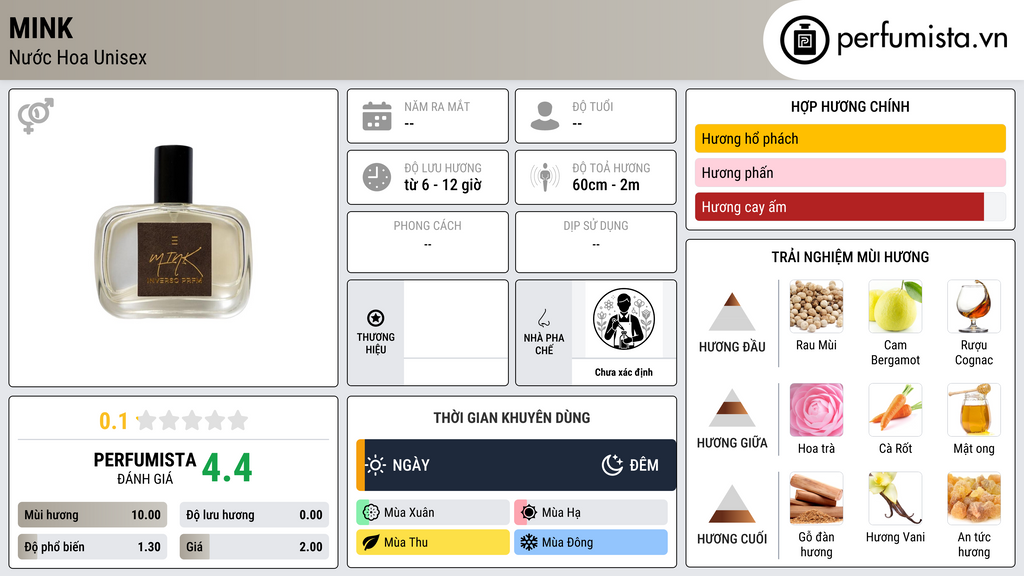
Task: Click the 60cm - 2m value
Action: click(x=606, y=185)
